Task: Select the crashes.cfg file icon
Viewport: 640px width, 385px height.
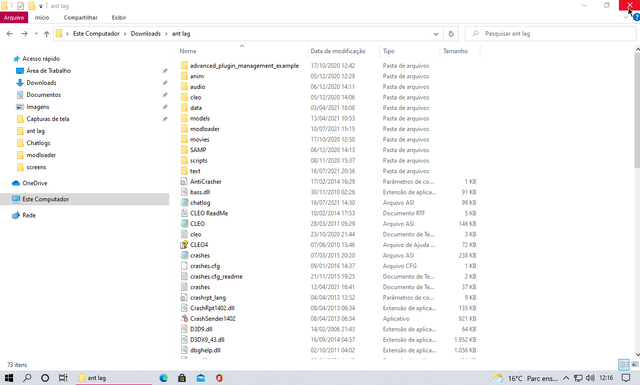Action: pos(184,266)
